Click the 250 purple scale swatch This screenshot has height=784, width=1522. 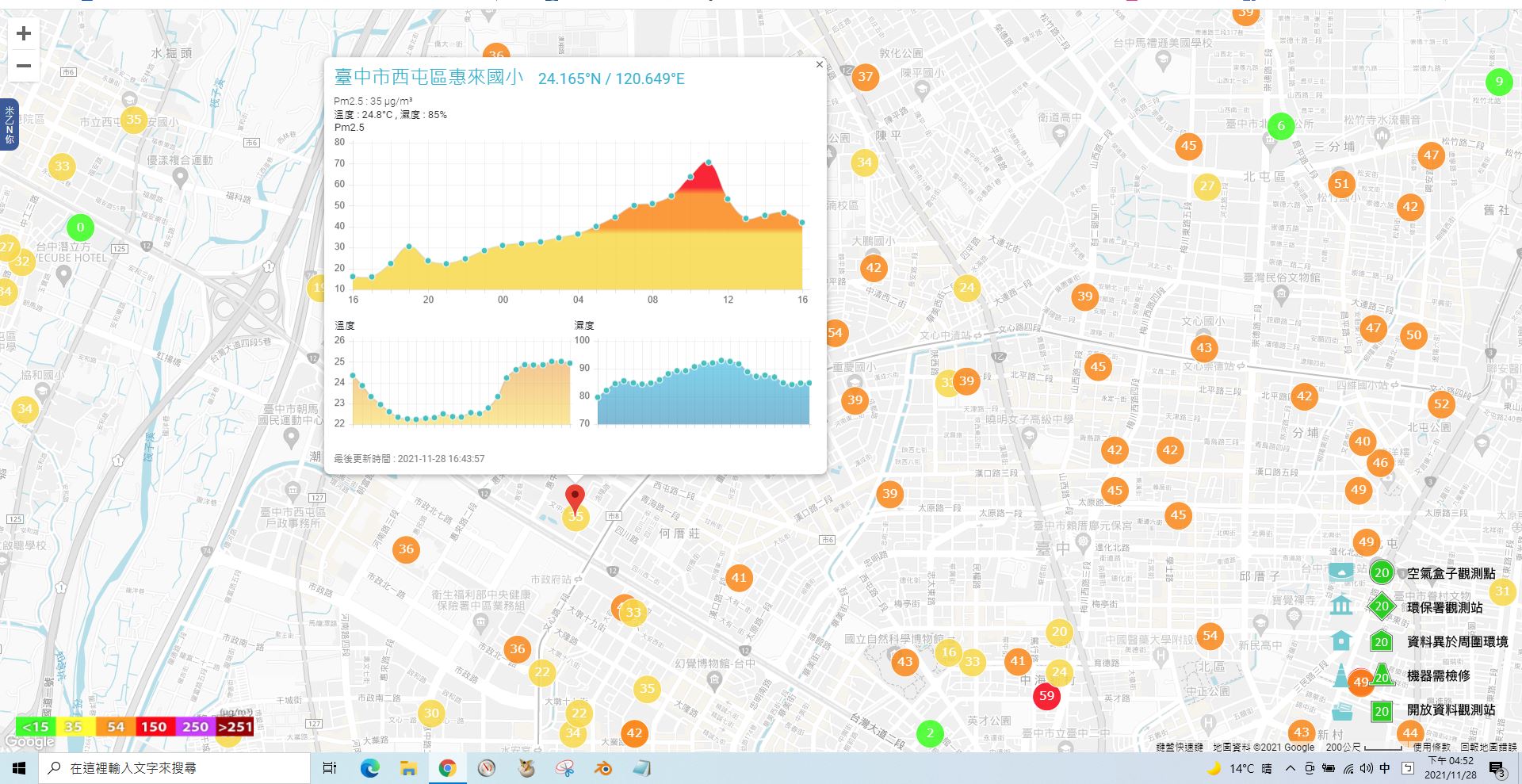(x=195, y=726)
